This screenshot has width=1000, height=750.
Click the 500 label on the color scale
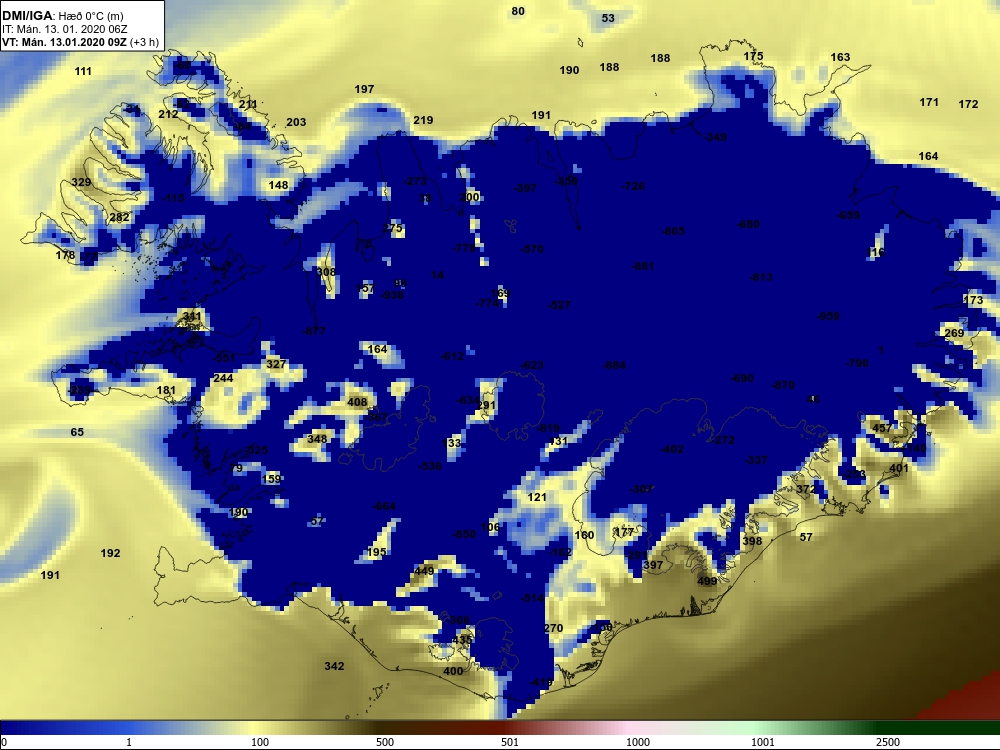click(385, 742)
